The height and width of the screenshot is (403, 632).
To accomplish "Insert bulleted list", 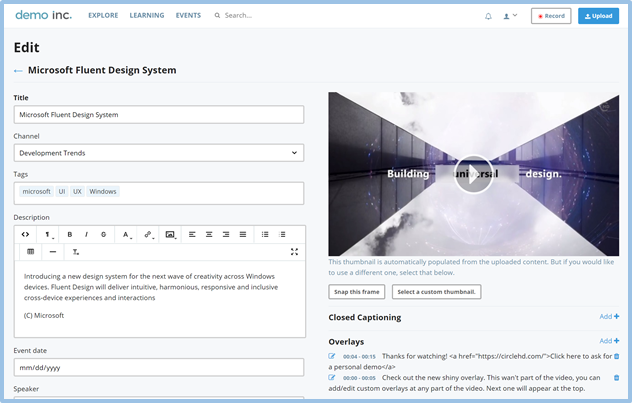I will pos(265,234).
